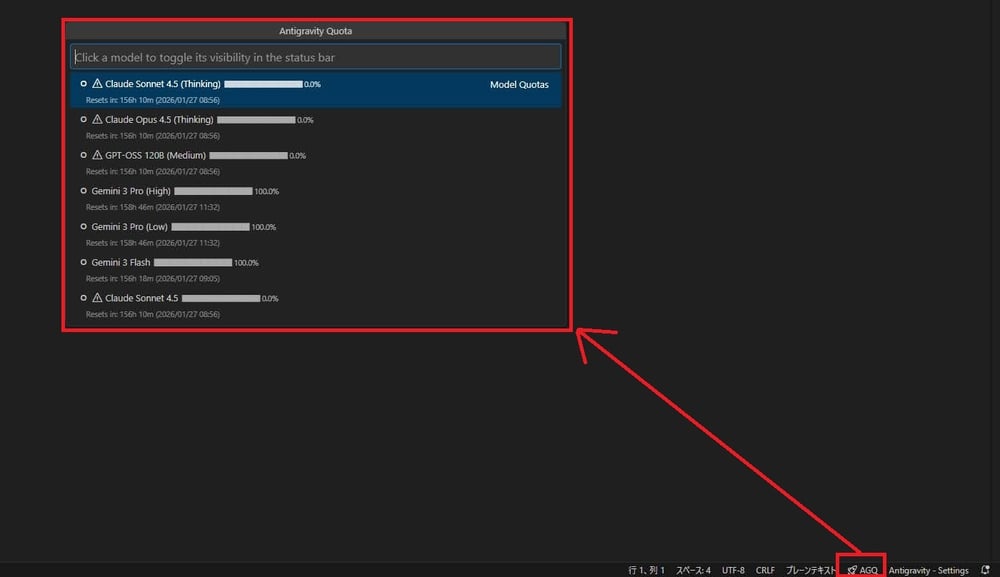This screenshot has height=577, width=1000.
Task: Open the UTF-8 encoding selector
Action: pyautogui.click(x=733, y=570)
